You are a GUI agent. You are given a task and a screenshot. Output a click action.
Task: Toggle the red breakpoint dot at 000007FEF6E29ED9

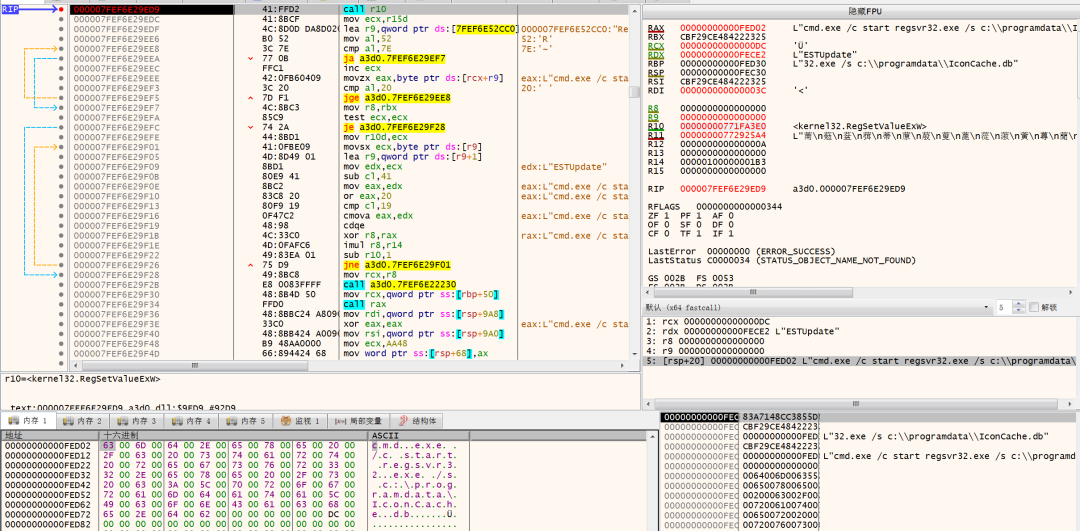[x=62, y=10]
